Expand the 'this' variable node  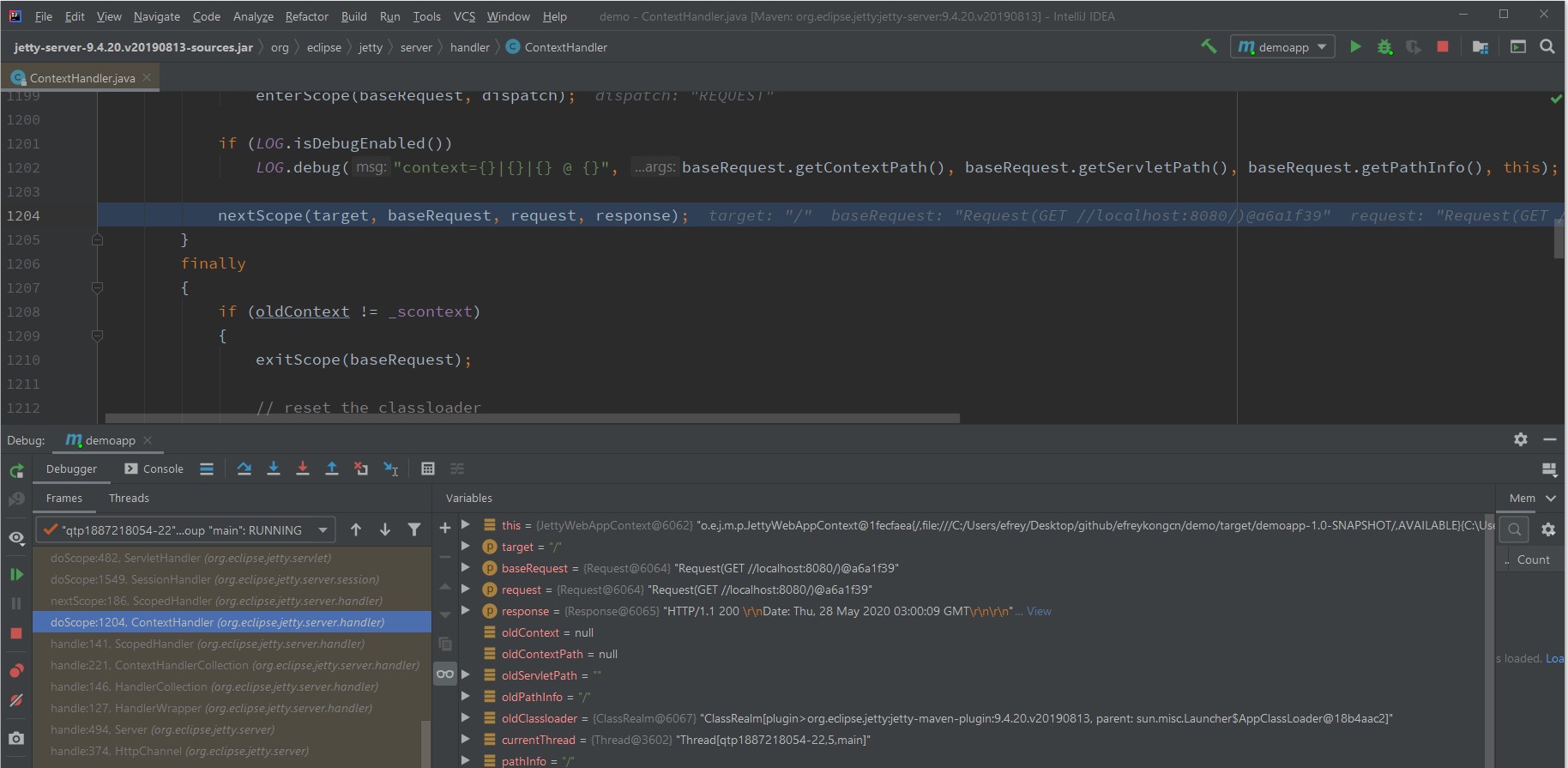(466, 524)
